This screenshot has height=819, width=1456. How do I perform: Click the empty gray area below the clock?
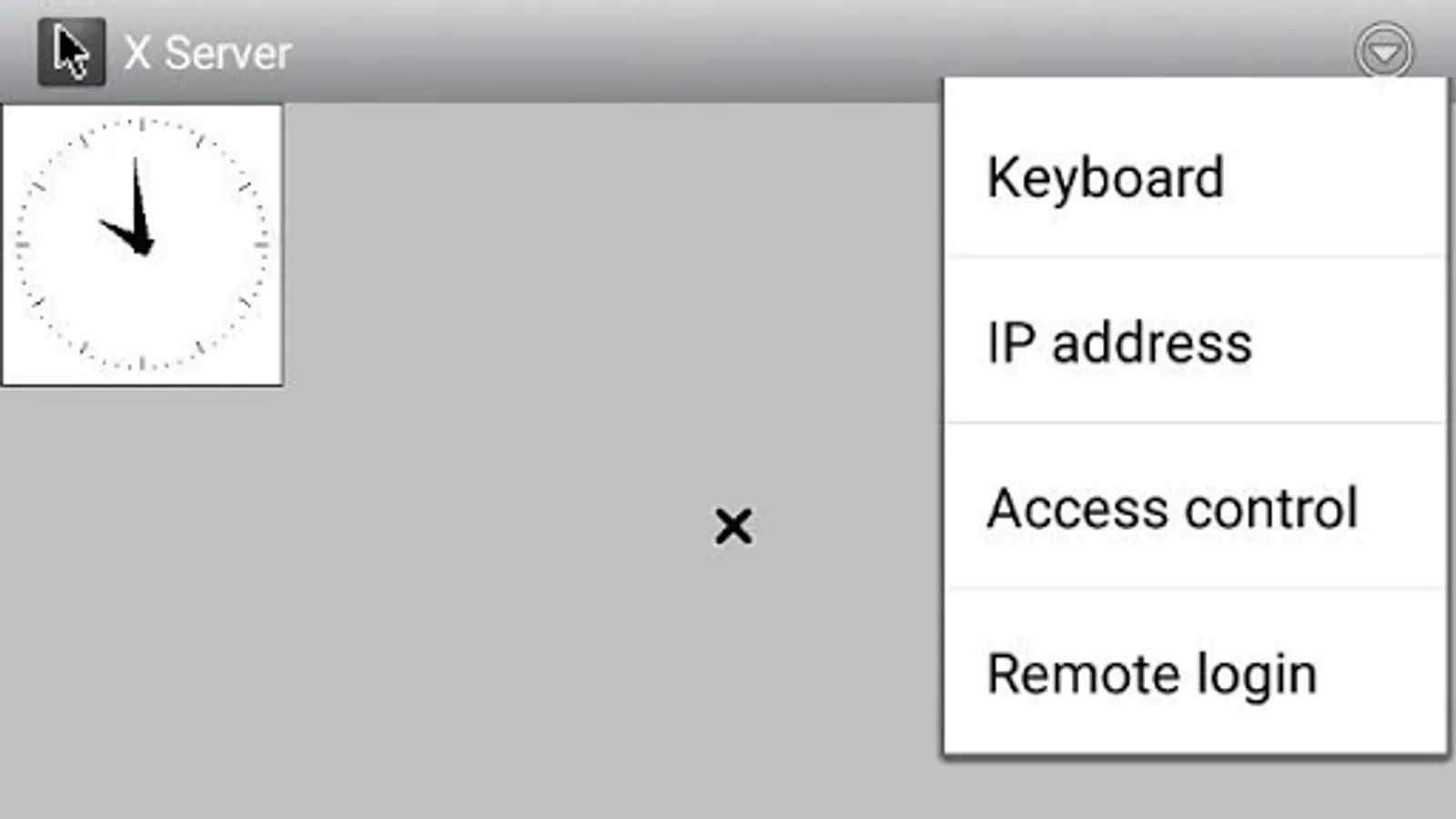[142, 582]
